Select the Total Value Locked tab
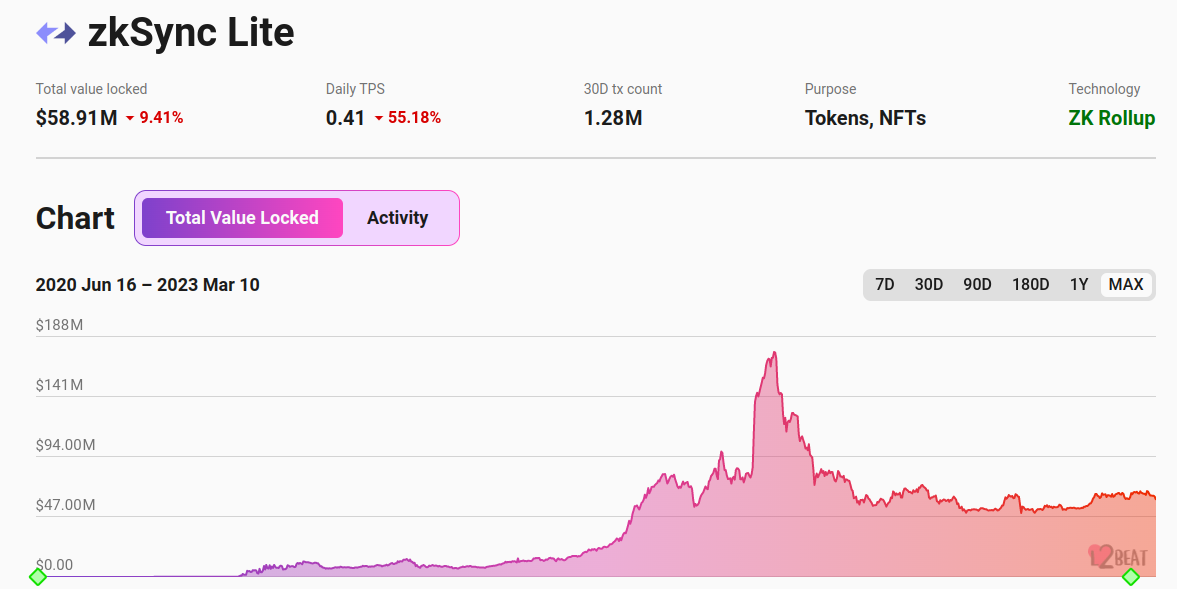Viewport: 1177px width, 589px height. coord(242,218)
